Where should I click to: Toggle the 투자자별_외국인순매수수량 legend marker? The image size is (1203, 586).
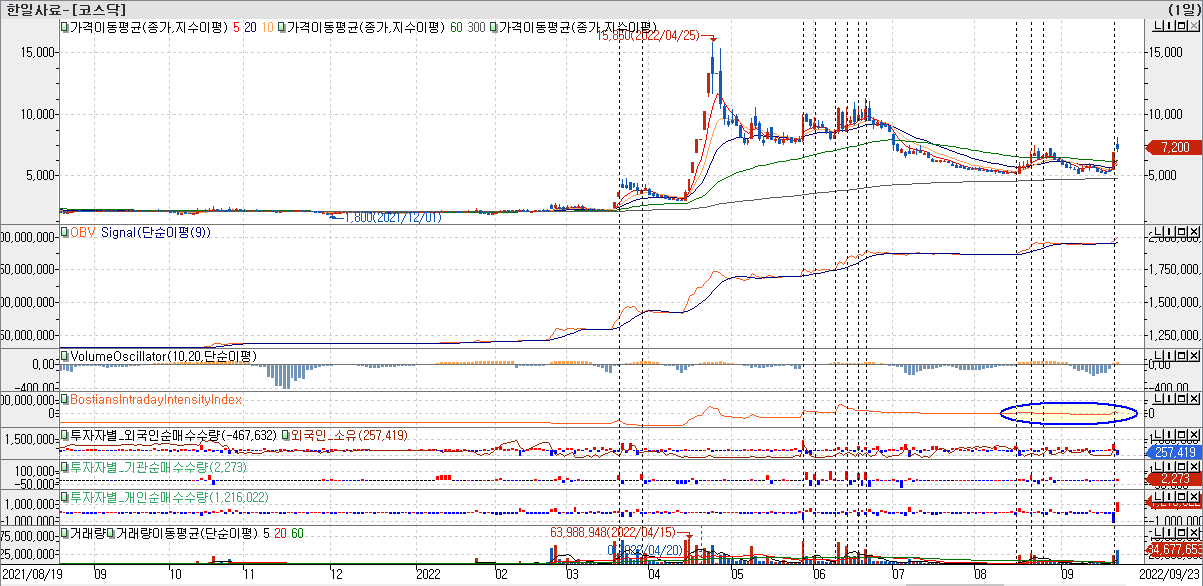point(63,436)
